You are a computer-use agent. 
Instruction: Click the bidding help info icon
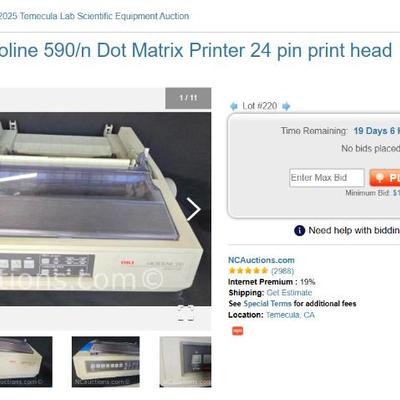[300, 230]
